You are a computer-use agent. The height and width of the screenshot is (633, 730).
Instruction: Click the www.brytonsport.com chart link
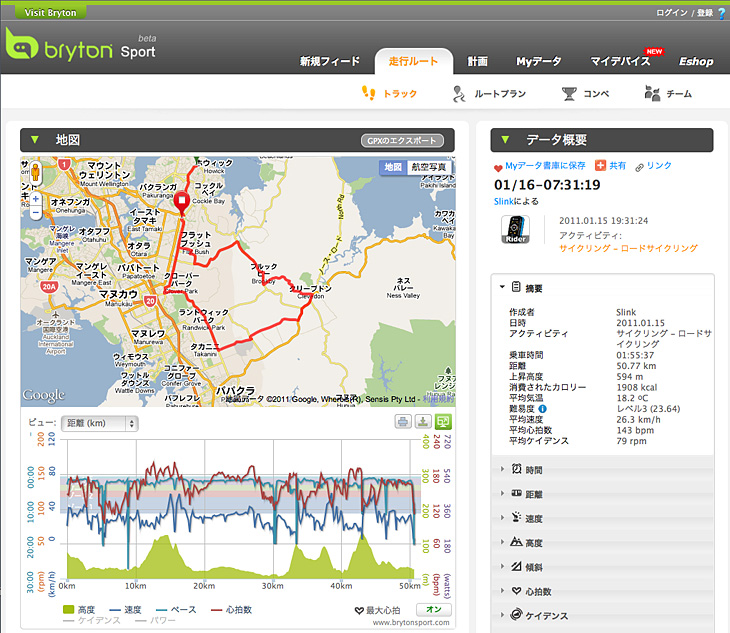[x=411, y=622]
